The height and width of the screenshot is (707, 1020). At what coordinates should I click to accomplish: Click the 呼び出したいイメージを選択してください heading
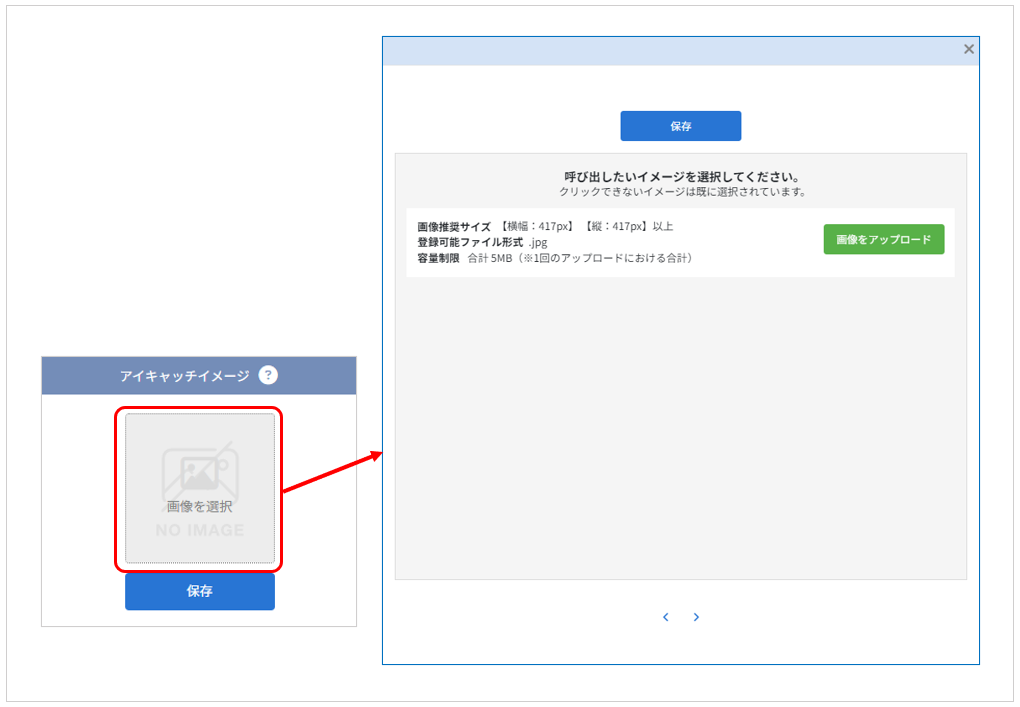click(x=681, y=176)
